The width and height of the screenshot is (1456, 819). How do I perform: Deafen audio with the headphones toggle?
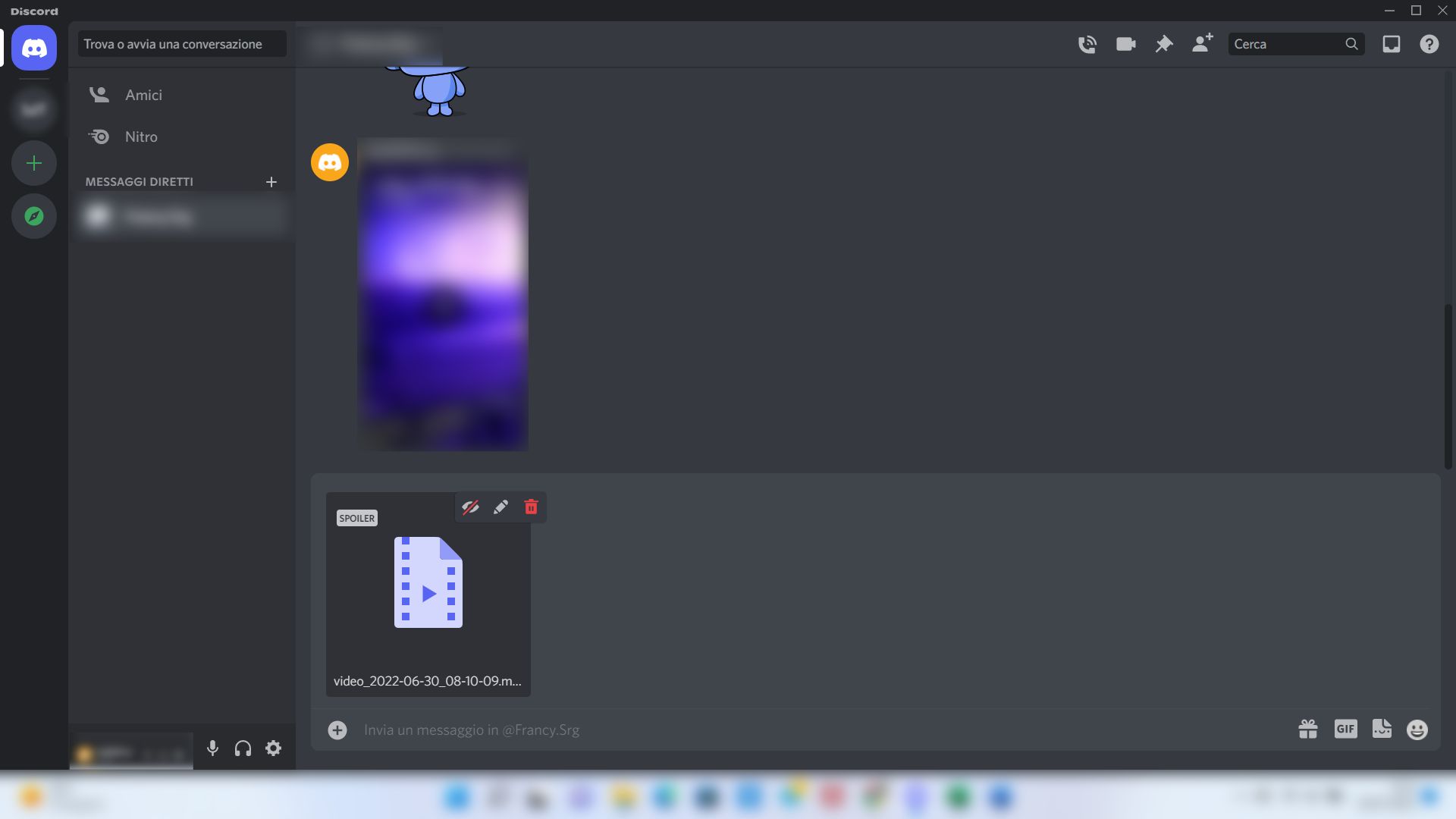pos(243,748)
